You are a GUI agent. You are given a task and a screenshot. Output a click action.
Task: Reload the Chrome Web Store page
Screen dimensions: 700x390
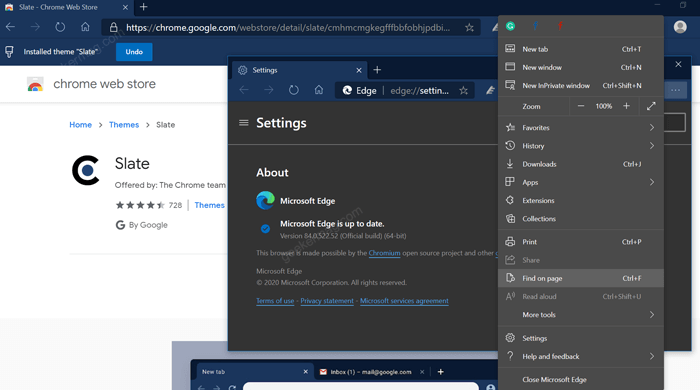60,27
